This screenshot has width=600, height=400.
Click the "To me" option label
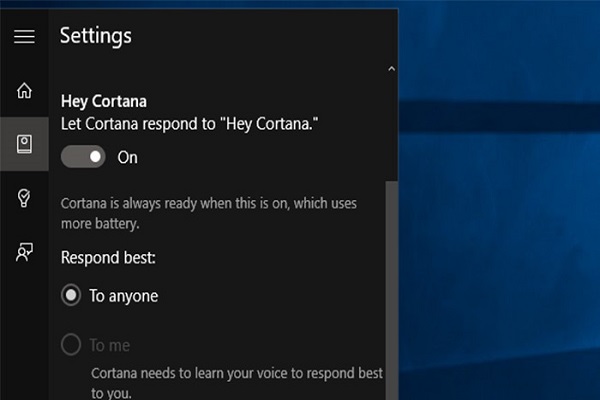pyautogui.click(x=110, y=345)
